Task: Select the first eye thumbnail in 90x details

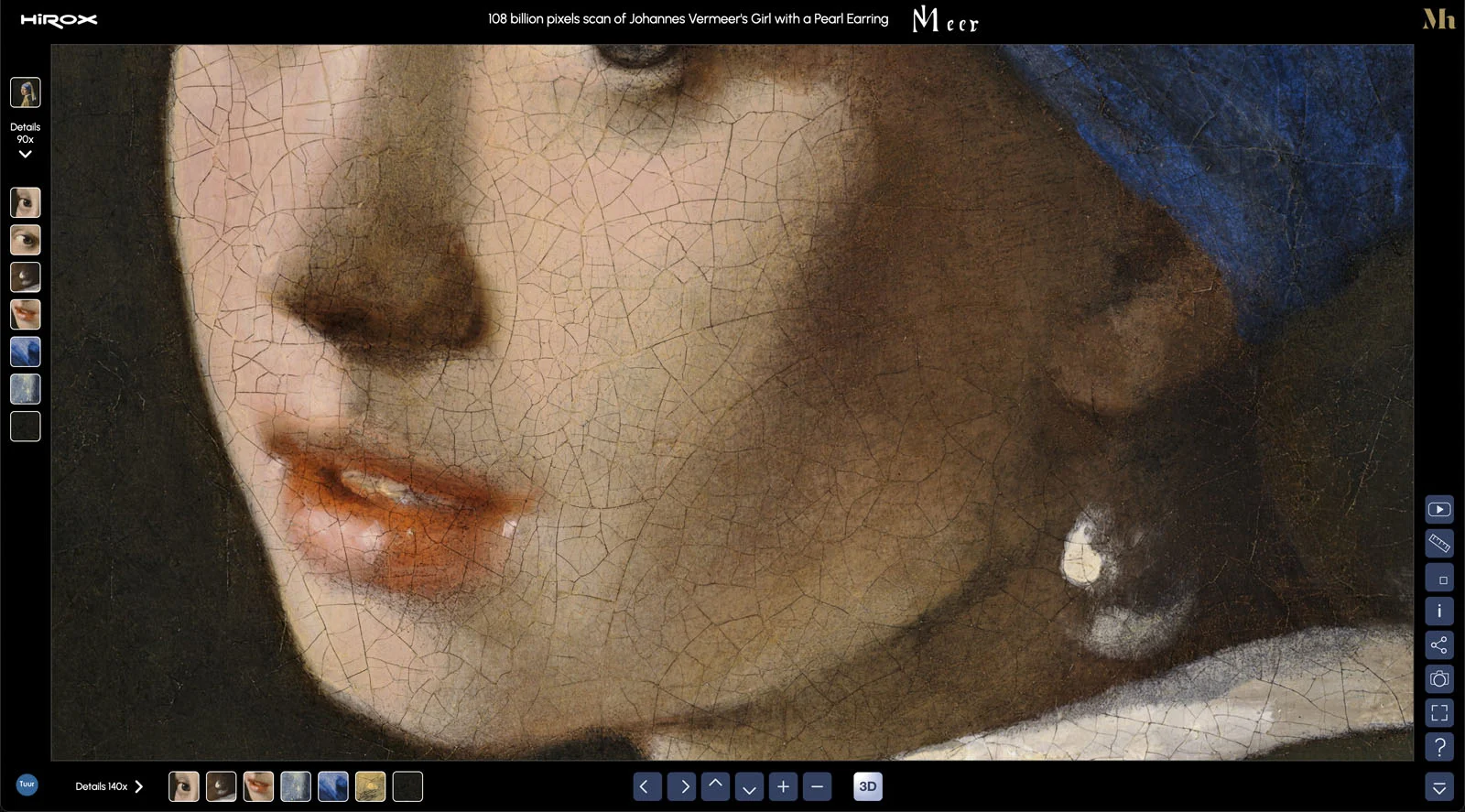Action: (x=26, y=202)
